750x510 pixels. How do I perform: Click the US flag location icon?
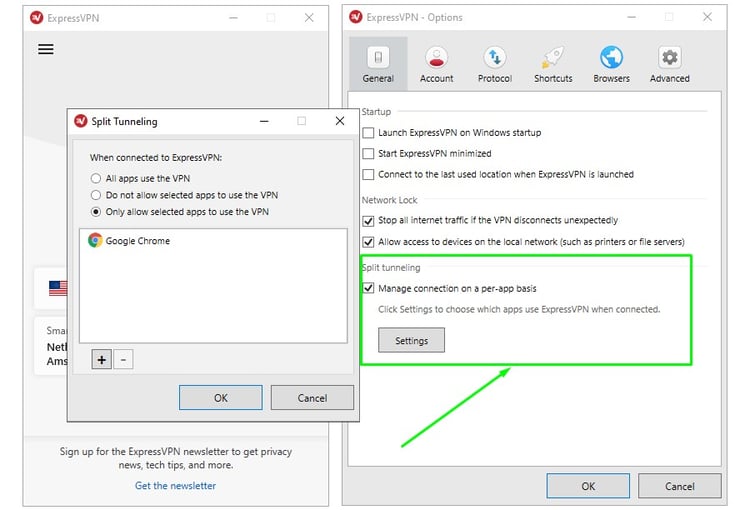pyautogui.click(x=58, y=288)
